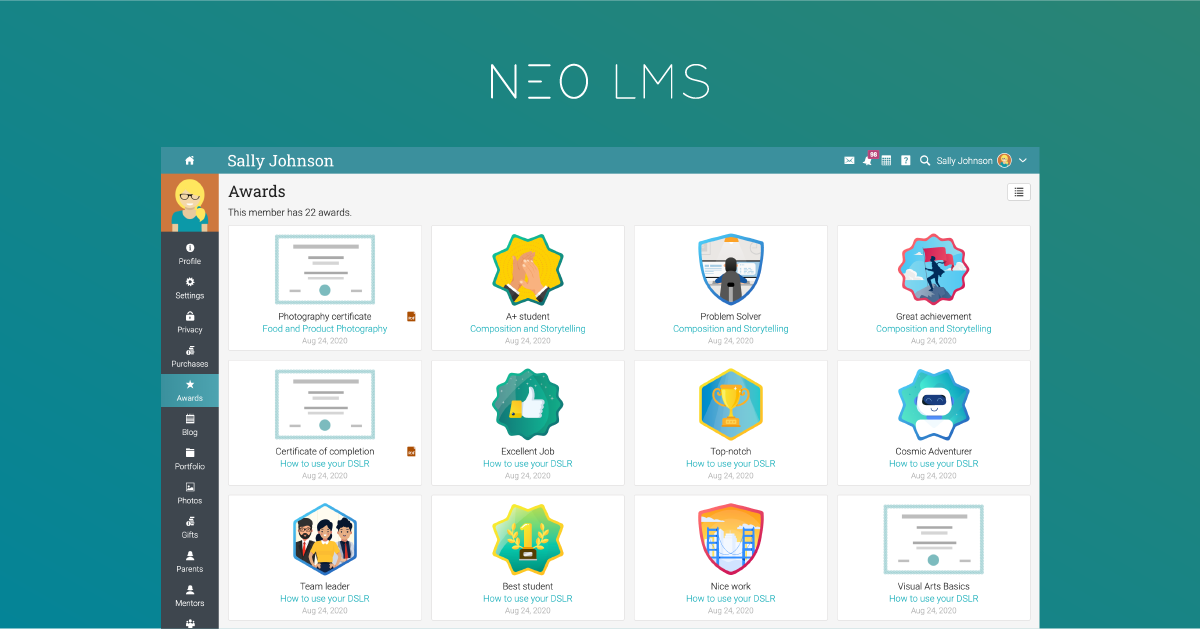The height and width of the screenshot is (629, 1200).
Task: Expand the Sally Johnson account dropdown arrow
Action: [1022, 160]
